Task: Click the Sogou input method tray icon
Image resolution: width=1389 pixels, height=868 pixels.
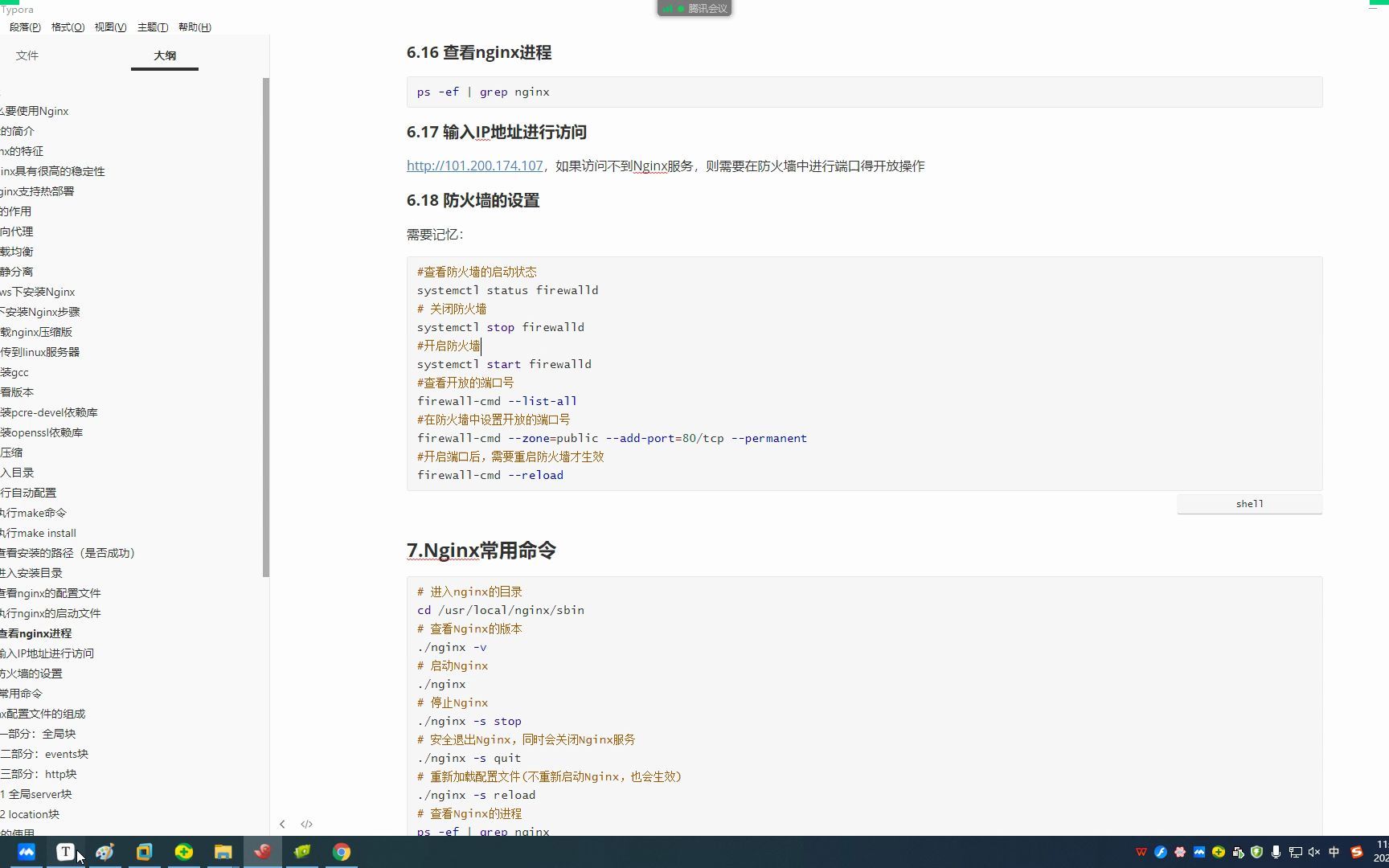Action: coord(1357,852)
